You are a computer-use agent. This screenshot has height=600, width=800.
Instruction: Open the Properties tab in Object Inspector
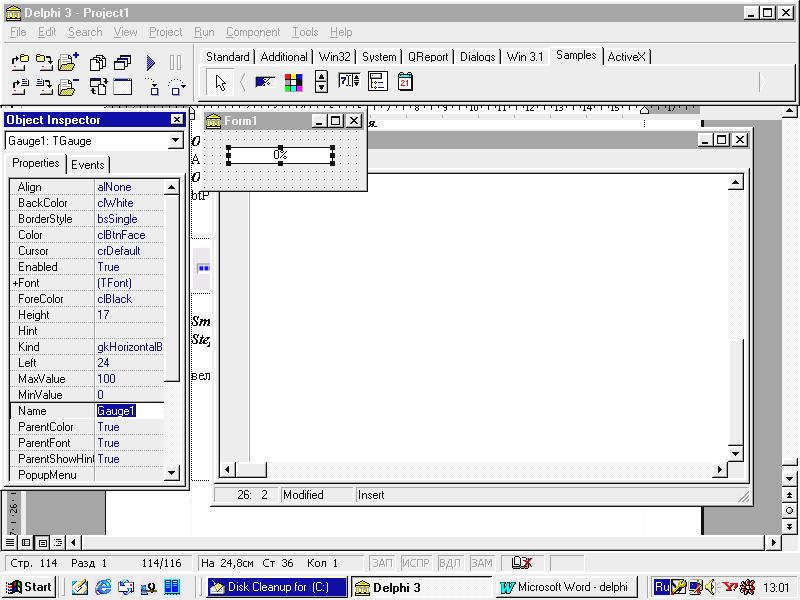pyautogui.click(x=36, y=163)
